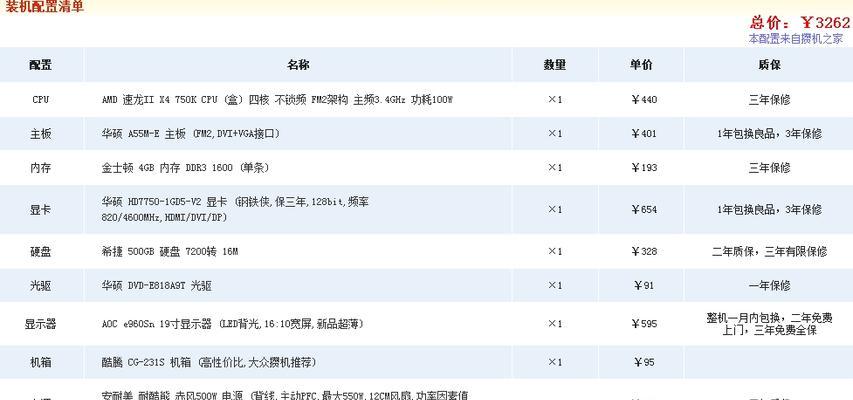Select the 显卡 category cell
The width and height of the screenshot is (853, 400).
[41, 210]
